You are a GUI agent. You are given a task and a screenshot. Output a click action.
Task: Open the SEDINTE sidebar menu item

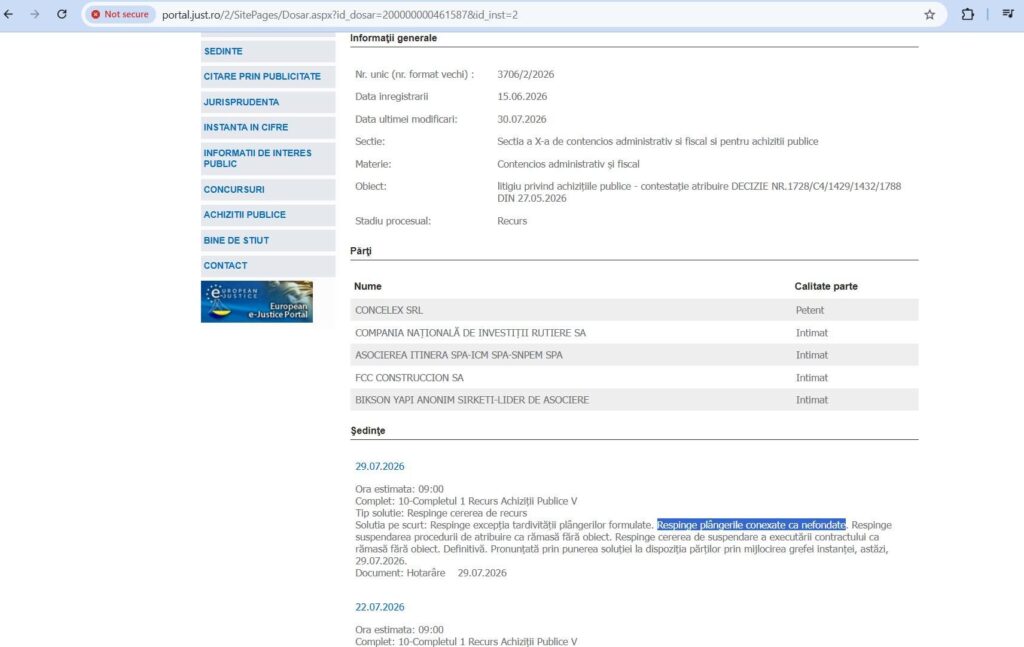click(x=268, y=51)
